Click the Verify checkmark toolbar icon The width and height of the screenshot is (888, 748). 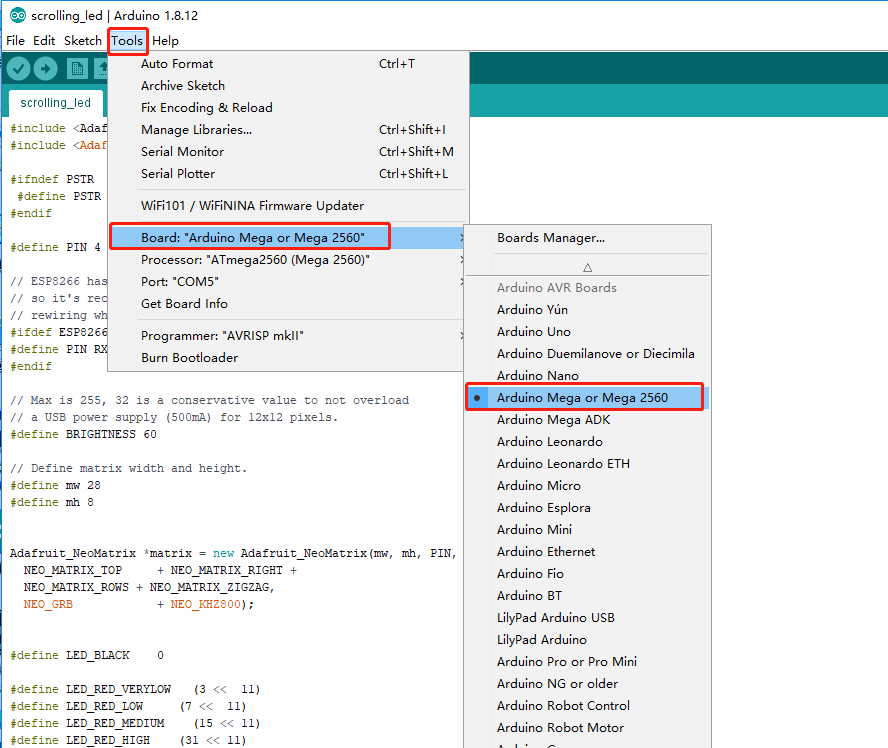pos(18,69)
